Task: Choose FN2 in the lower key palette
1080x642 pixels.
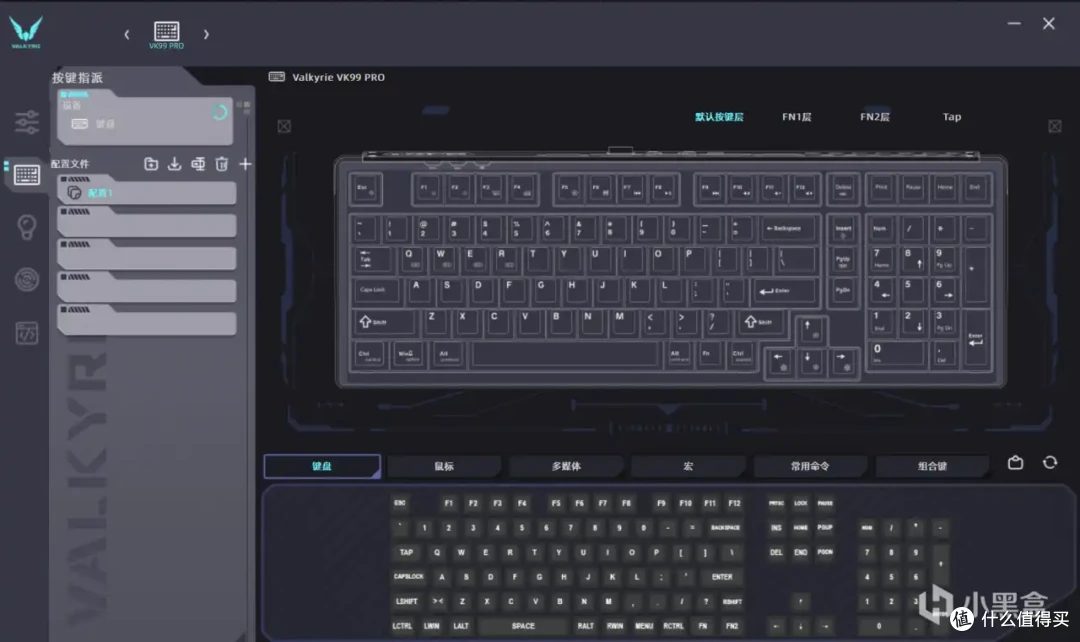Action: pos(731,626)
